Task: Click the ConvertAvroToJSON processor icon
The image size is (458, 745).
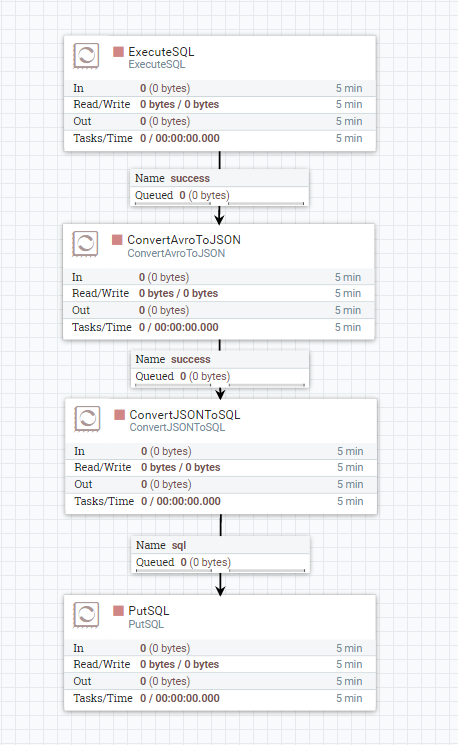Action: 85,244
